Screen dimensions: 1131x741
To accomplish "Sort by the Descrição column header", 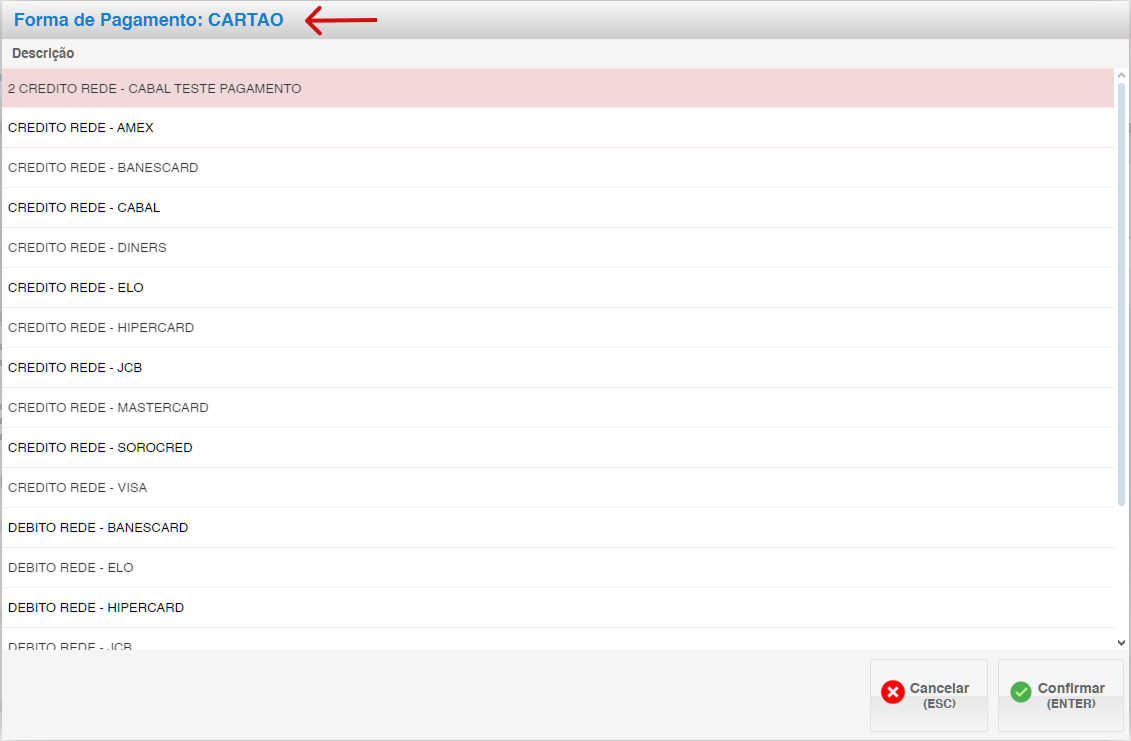I will point(43,53).
